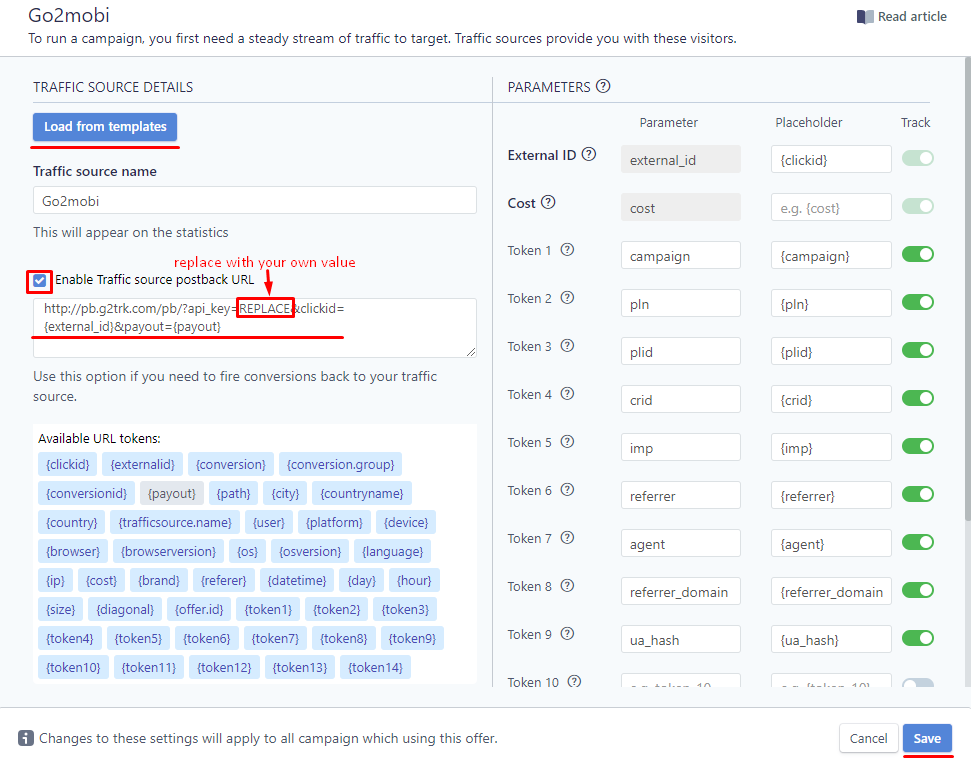Click the postback URL text area
The image size is (971, 764).
(255, 328)
